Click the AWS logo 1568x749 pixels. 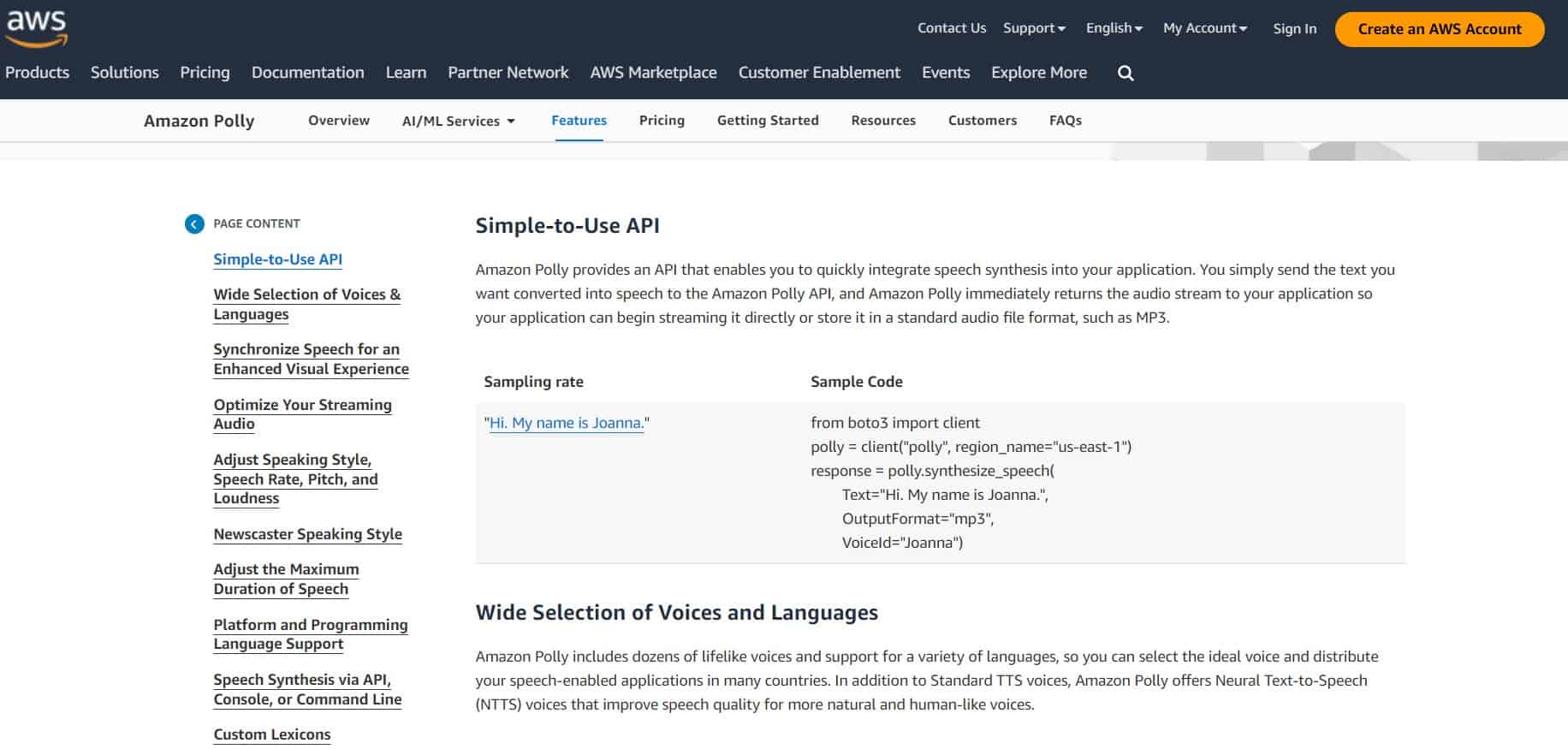click(37, 28)
